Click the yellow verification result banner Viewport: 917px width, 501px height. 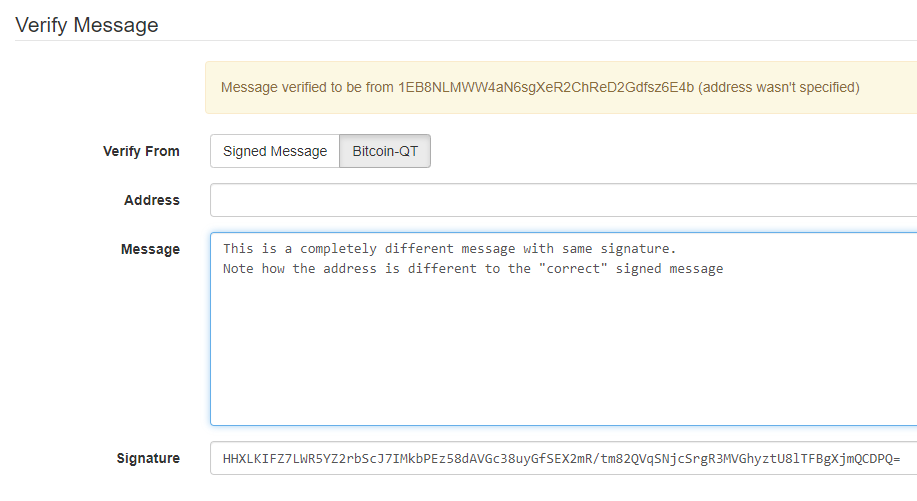[561, 88]
